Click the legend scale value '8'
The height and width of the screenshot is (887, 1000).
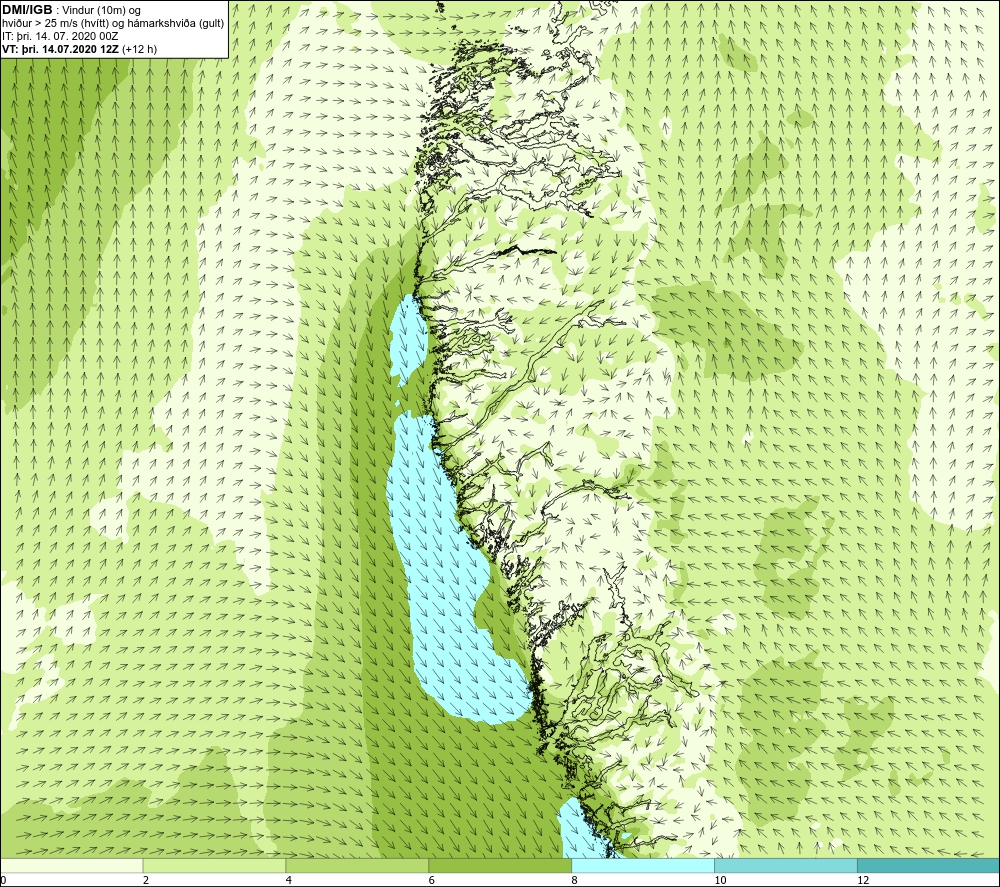pos(575,881)
